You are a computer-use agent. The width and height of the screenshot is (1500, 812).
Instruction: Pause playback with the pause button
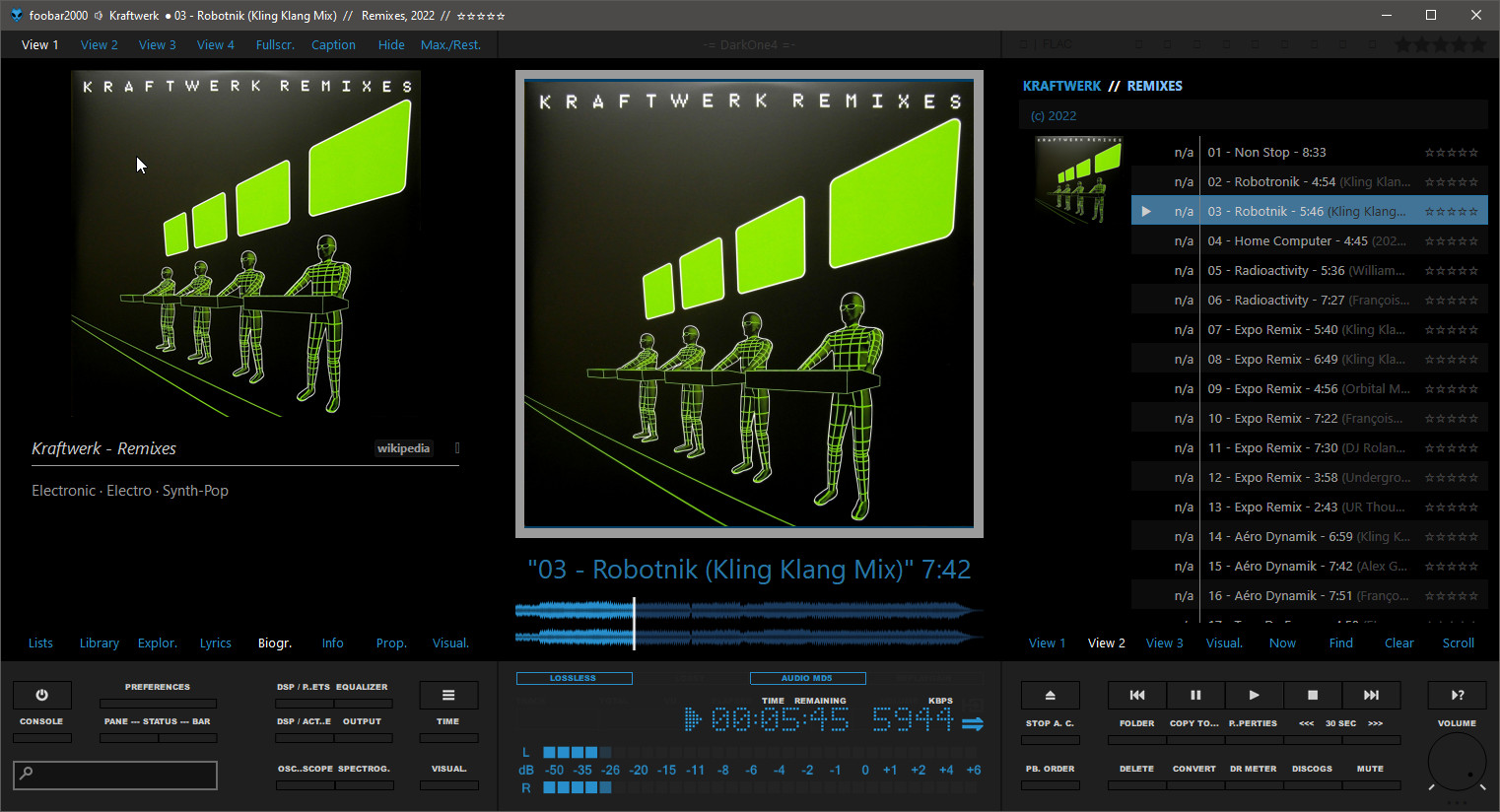click(x=1195, y=695)
